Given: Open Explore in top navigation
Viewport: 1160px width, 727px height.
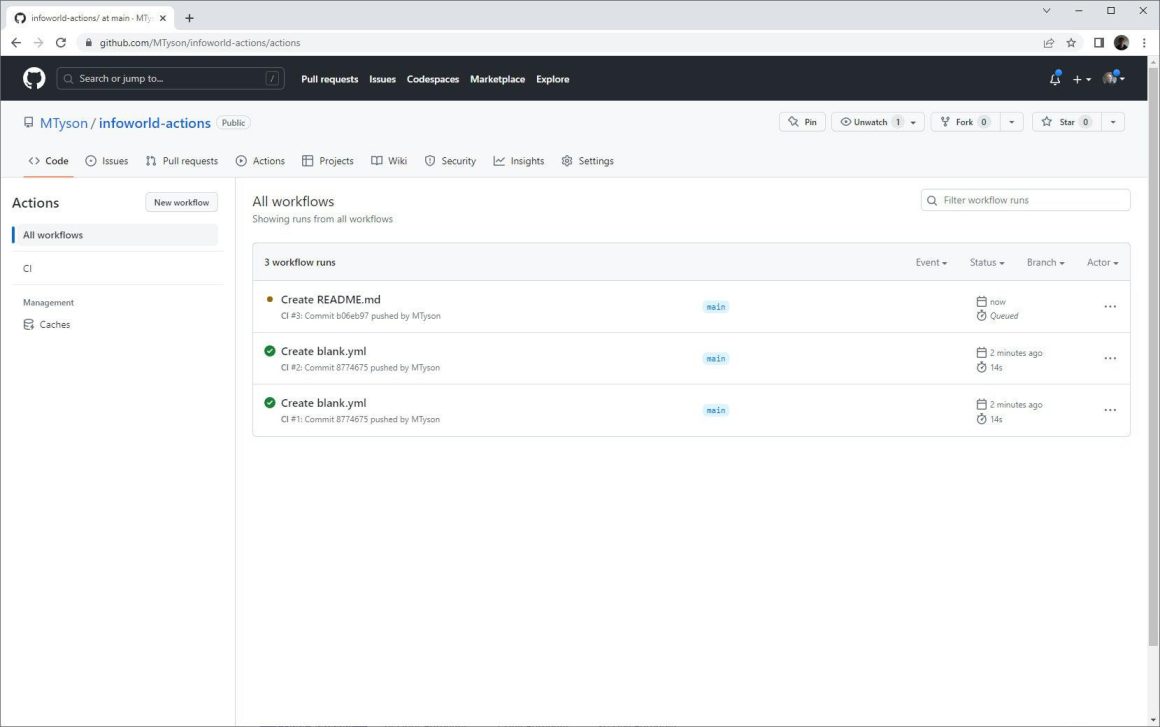Looking at the screenshot, I should coord(553,79).
